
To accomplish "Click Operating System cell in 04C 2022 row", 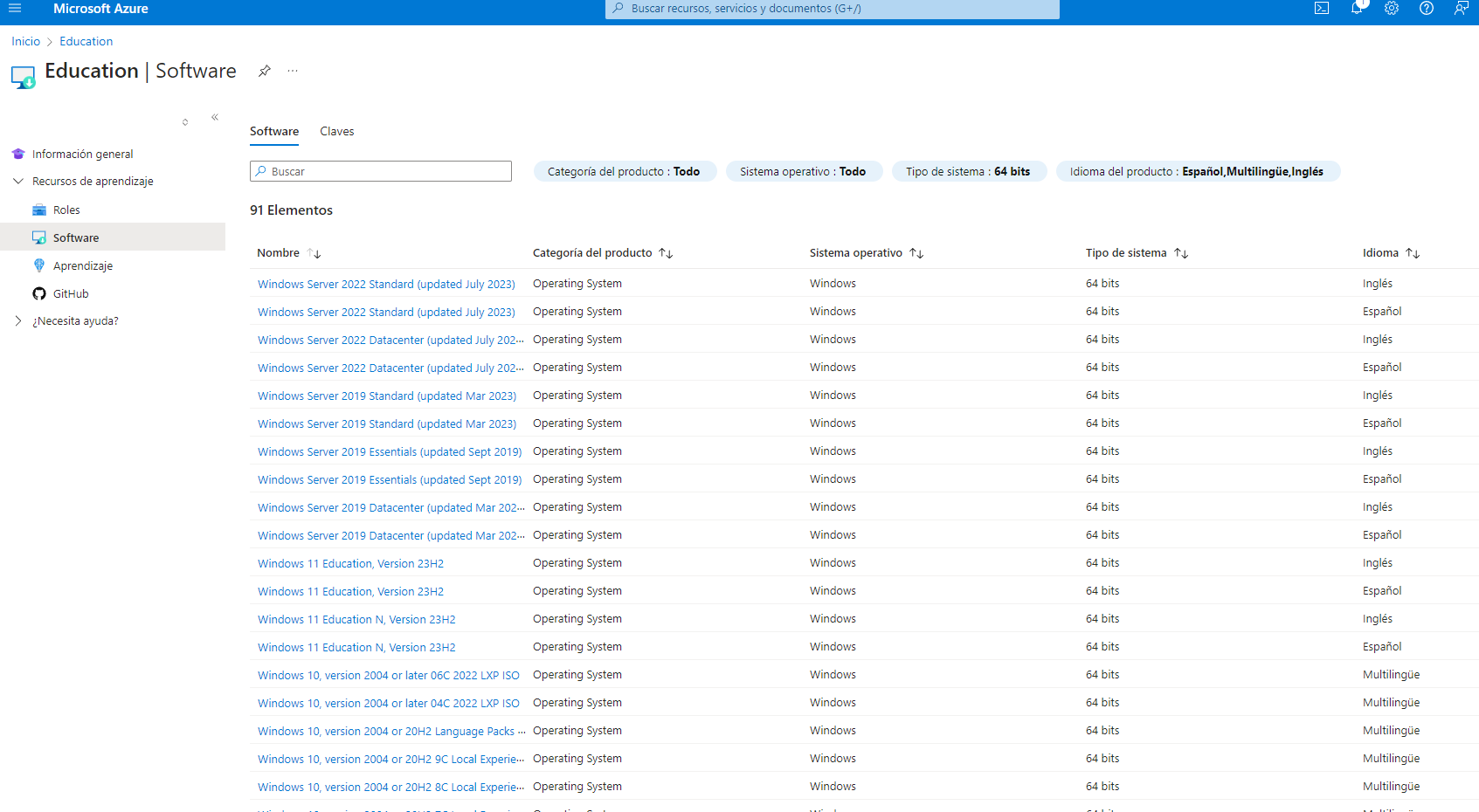I will click(x=577, y=703).
